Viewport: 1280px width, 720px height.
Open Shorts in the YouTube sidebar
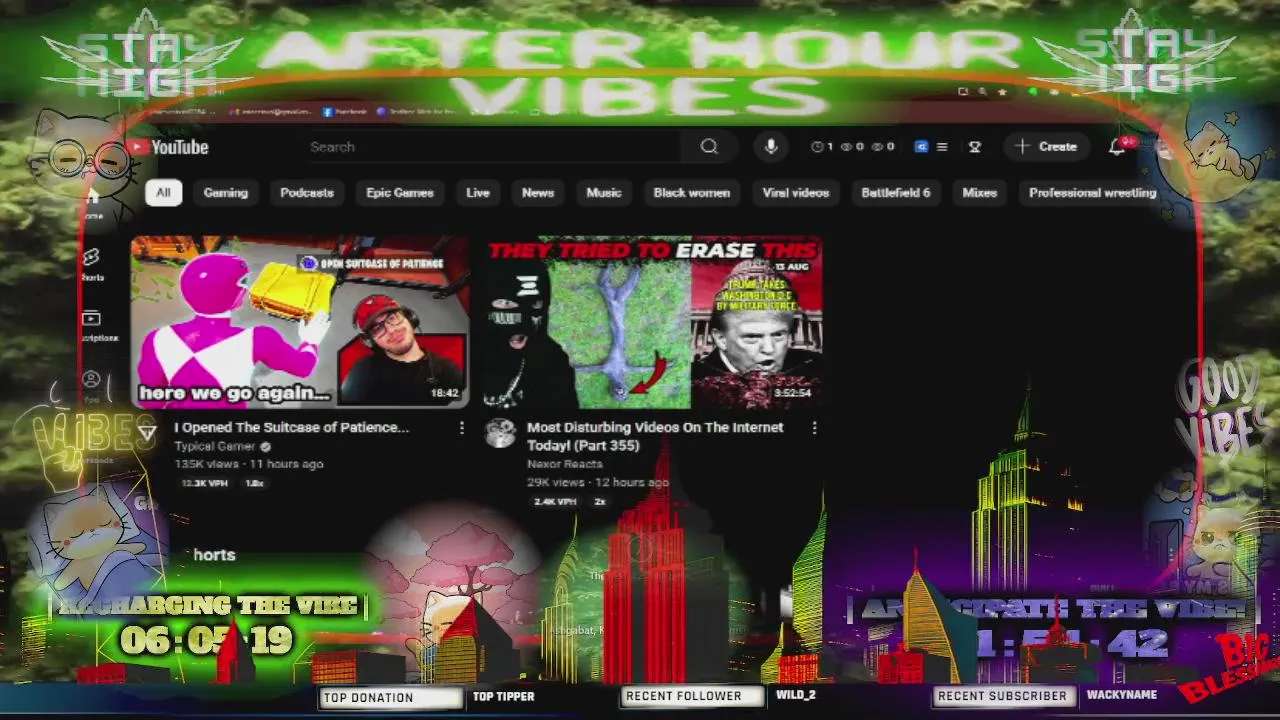92,265
